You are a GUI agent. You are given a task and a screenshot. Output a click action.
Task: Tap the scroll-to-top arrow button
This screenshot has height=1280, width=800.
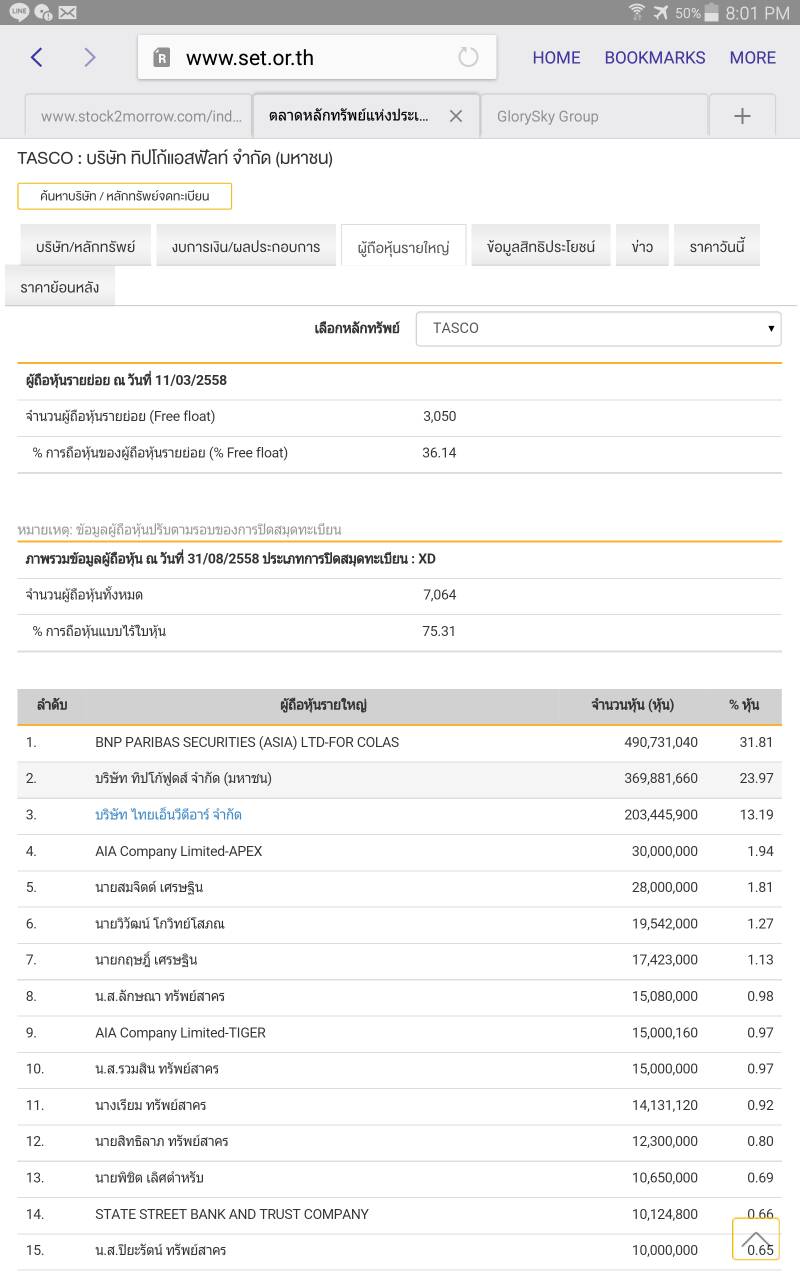pos(756,1239)
